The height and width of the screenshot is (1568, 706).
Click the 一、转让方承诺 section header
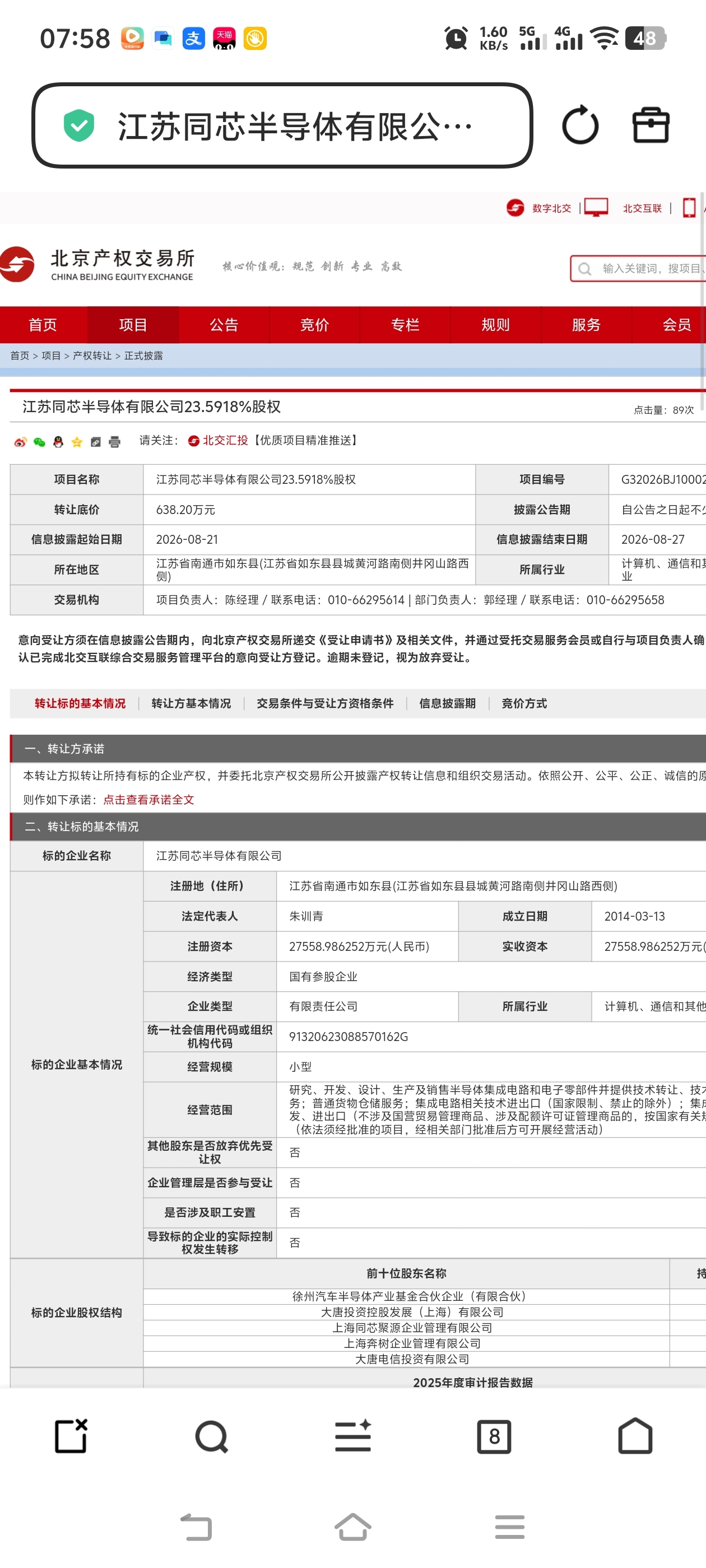point(358,749)
